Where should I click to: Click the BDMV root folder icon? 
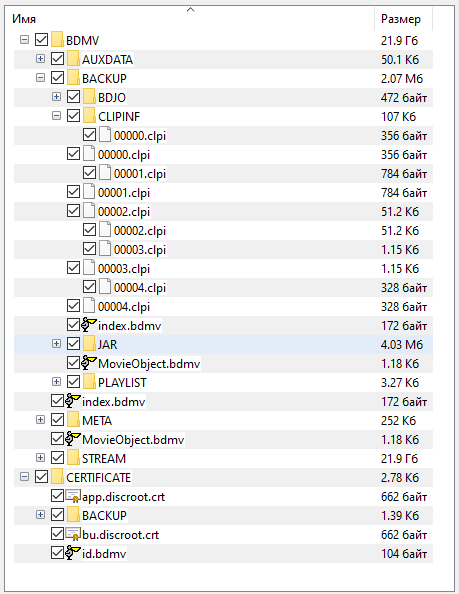[57, 40]
